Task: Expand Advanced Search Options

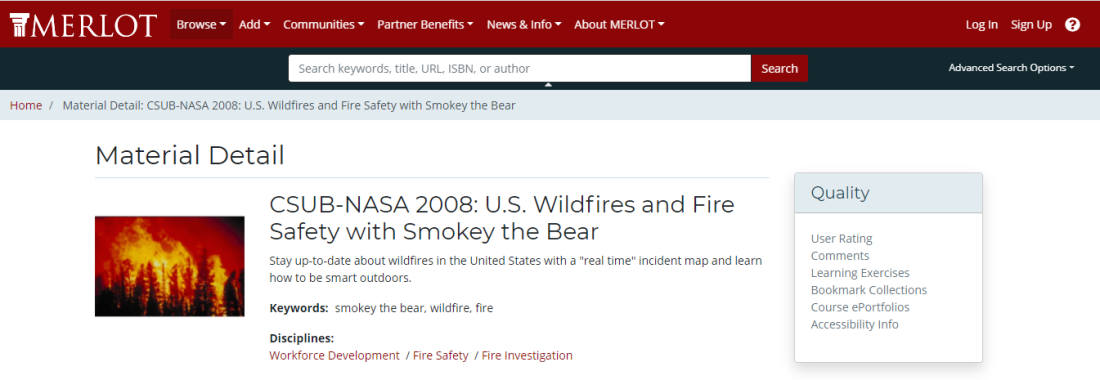Action: click(x=1011, y=68)
